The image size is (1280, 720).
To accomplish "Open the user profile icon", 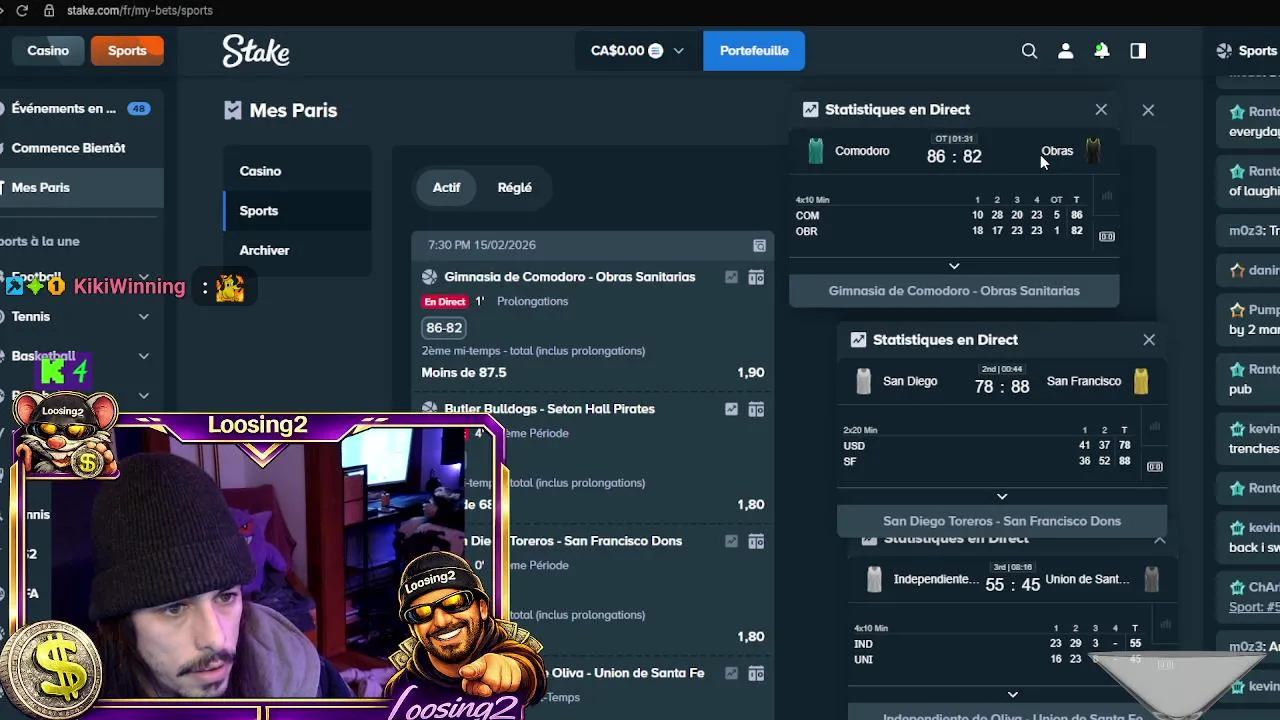I will (1065, 51).
